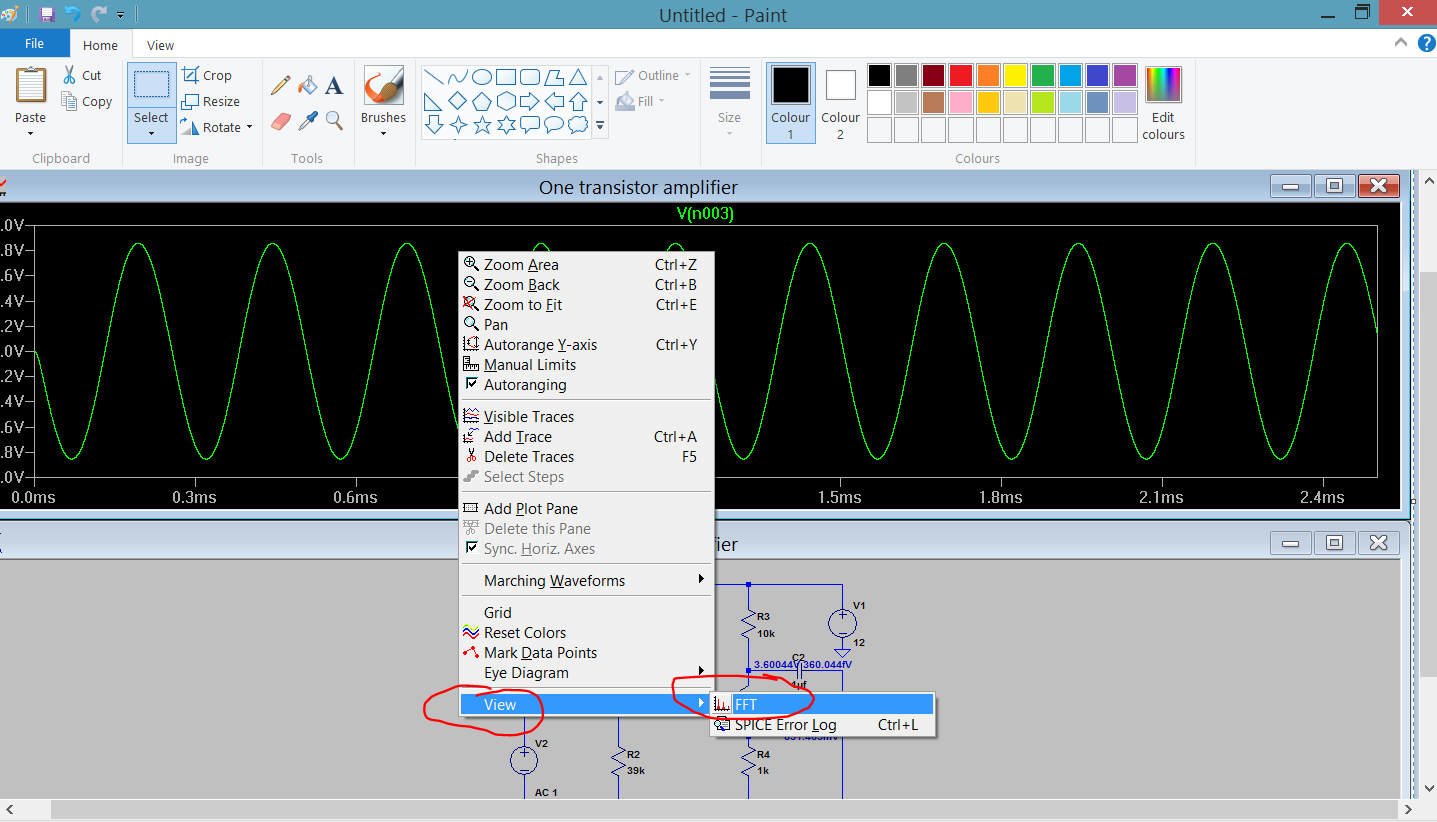Select the Magnifier tool
This screenshot has height=822, width=1437.
click(x=334, y=120)
